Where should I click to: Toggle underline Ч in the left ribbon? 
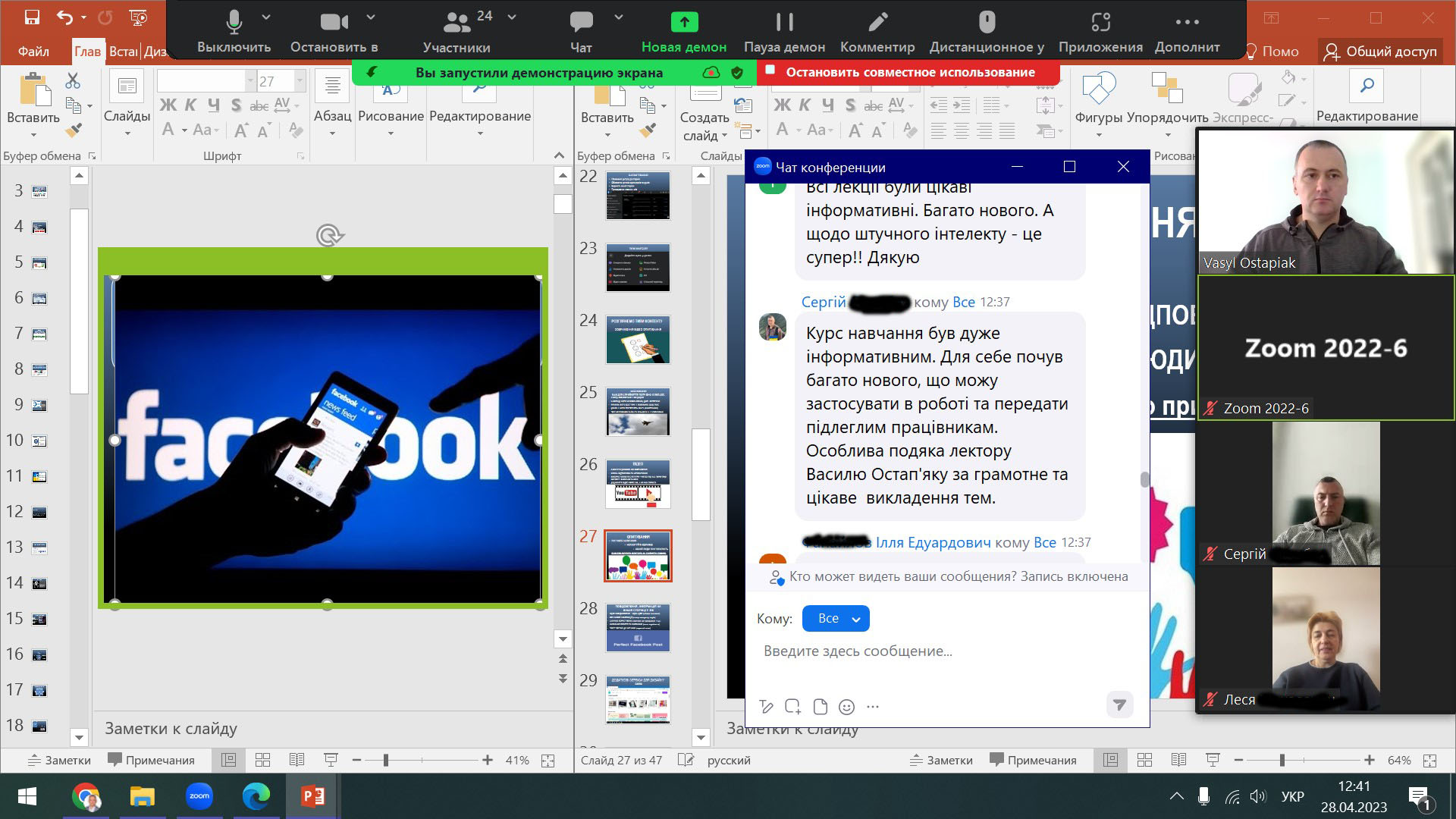[x=213, y=105]
